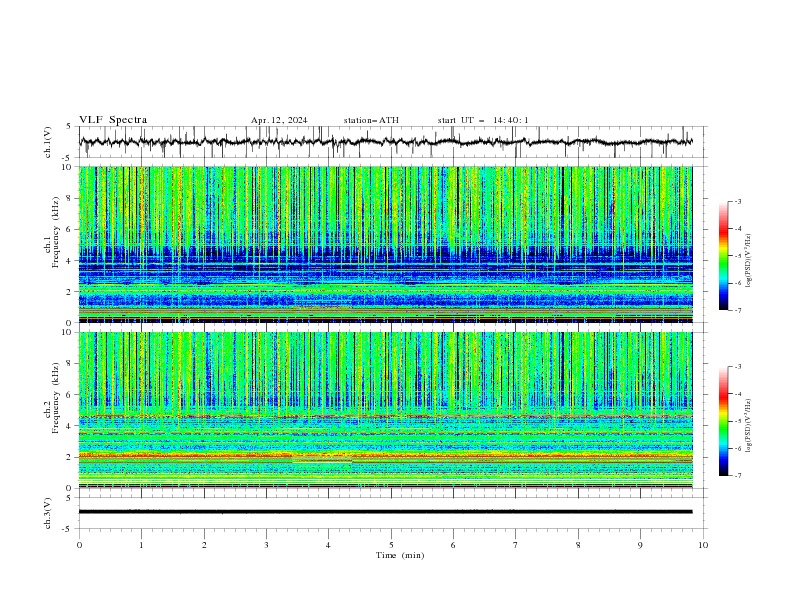Viewport: 792px width, 612px height.
Task: Click the time axis tick label '5'
Action: pyautogui.click(x=391, y=545)
